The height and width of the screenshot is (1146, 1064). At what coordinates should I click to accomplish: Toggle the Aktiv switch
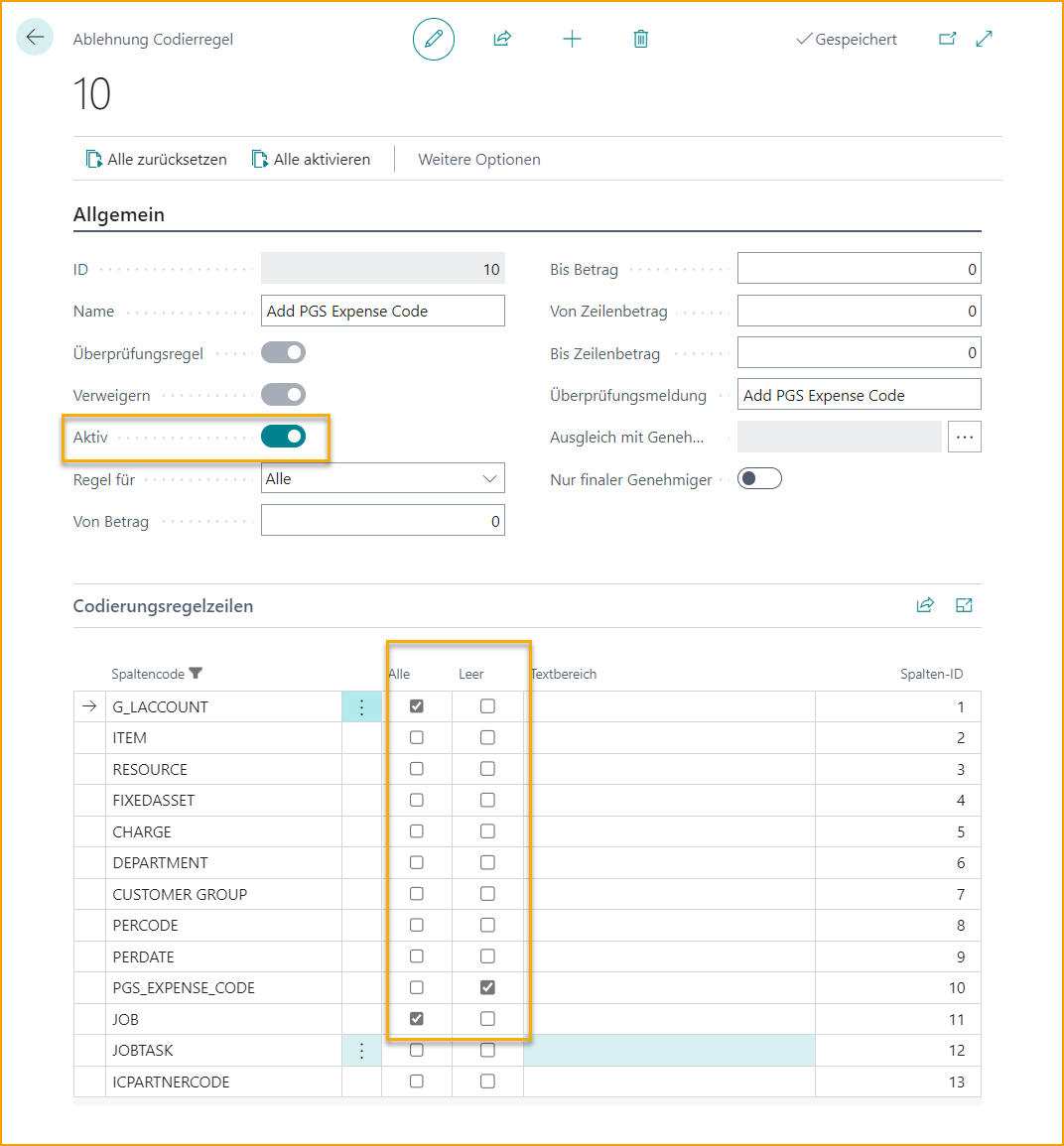[x=284, y=437]
